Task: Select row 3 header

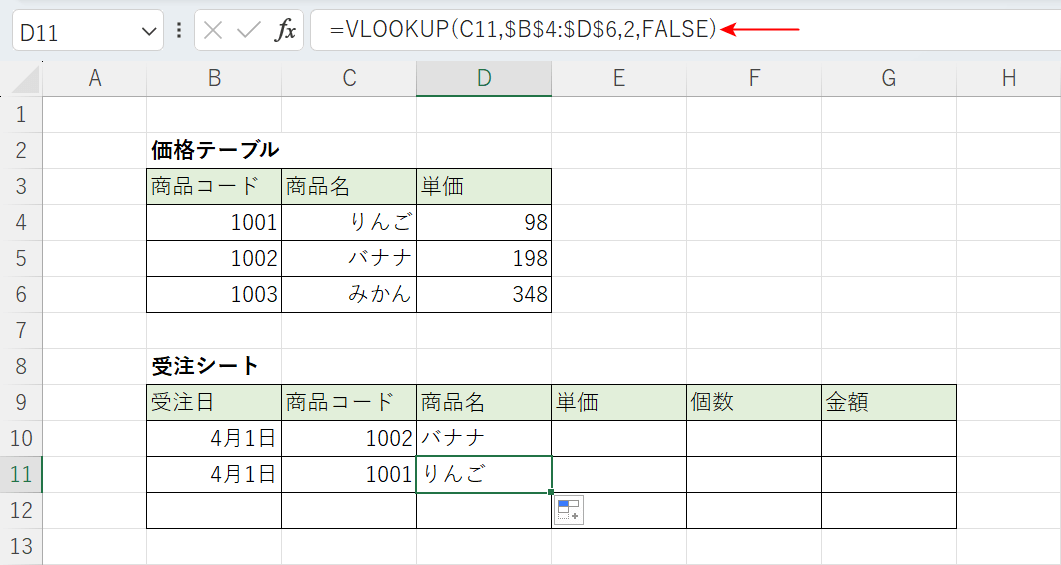Action: (x=21, y=186)
